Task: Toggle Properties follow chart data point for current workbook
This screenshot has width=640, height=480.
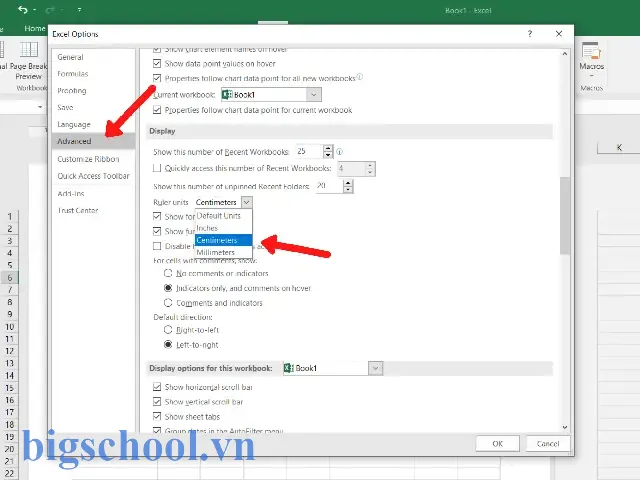Action: (x=157, y=110)
